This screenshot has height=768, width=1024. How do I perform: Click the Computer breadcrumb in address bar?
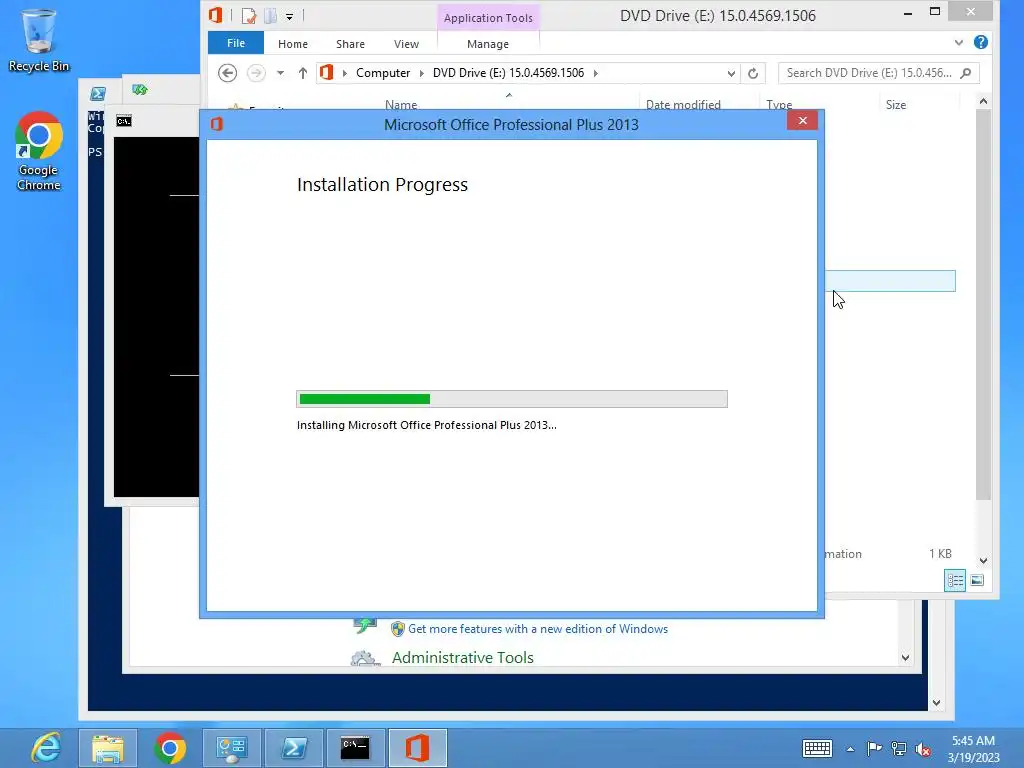(x=383, y=72)
